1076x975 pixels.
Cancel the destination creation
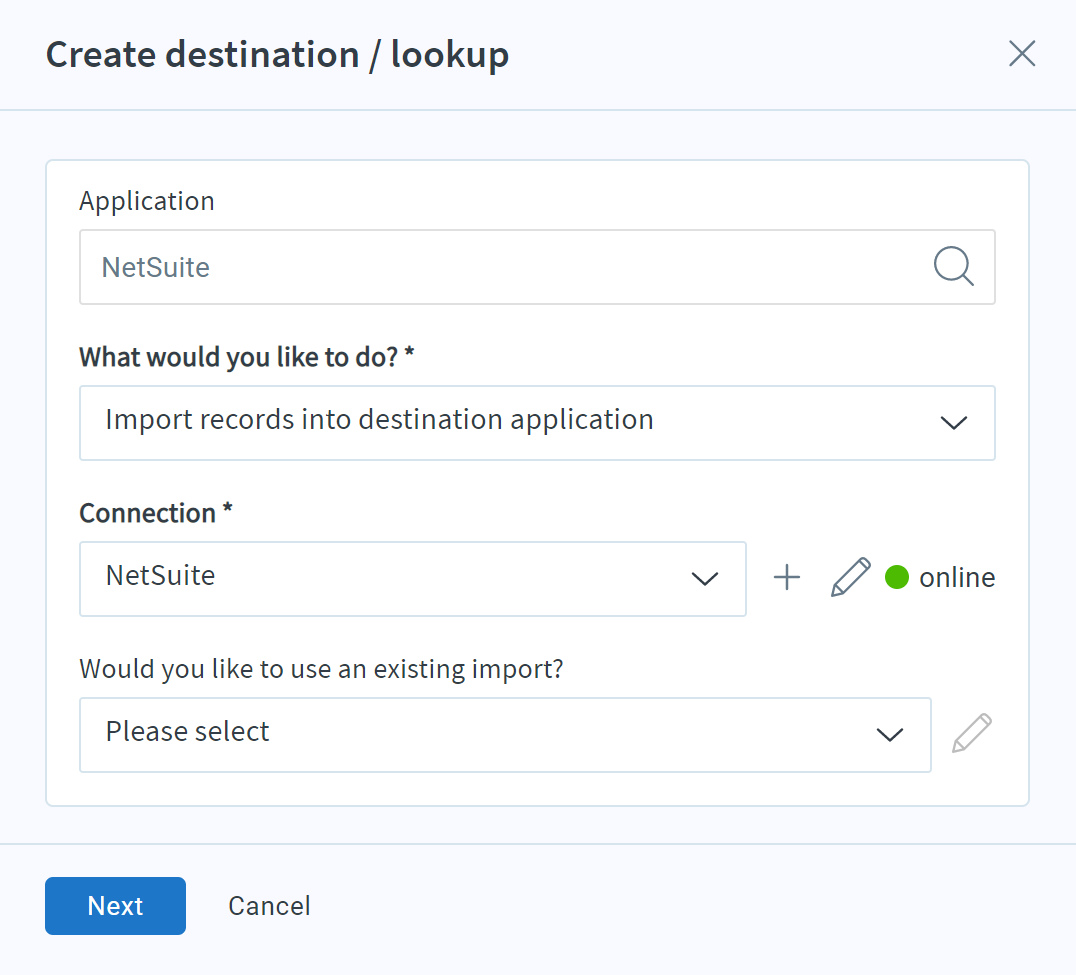(x=269, y=906)
